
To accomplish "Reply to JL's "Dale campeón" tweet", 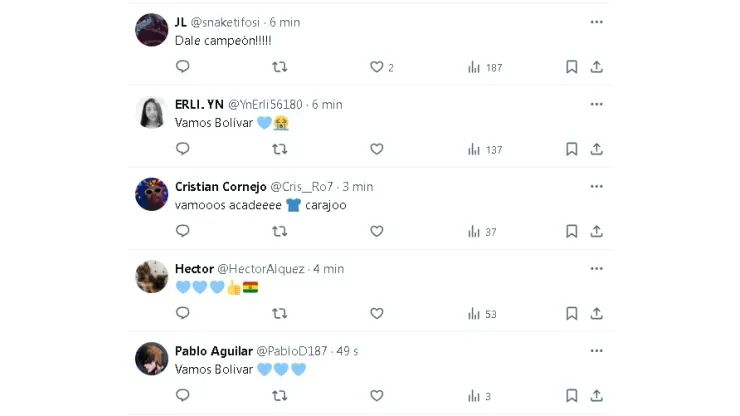I will [x=183, y=67].
